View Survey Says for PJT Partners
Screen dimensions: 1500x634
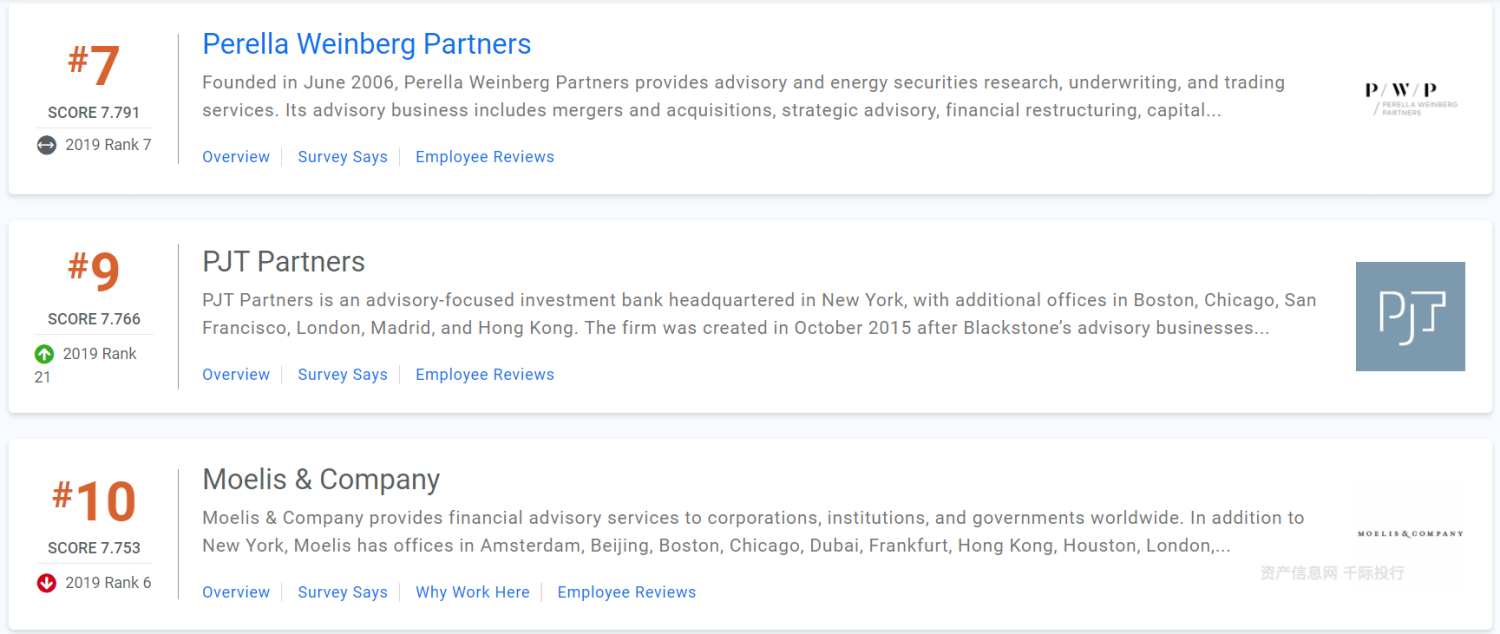point(342,375)
